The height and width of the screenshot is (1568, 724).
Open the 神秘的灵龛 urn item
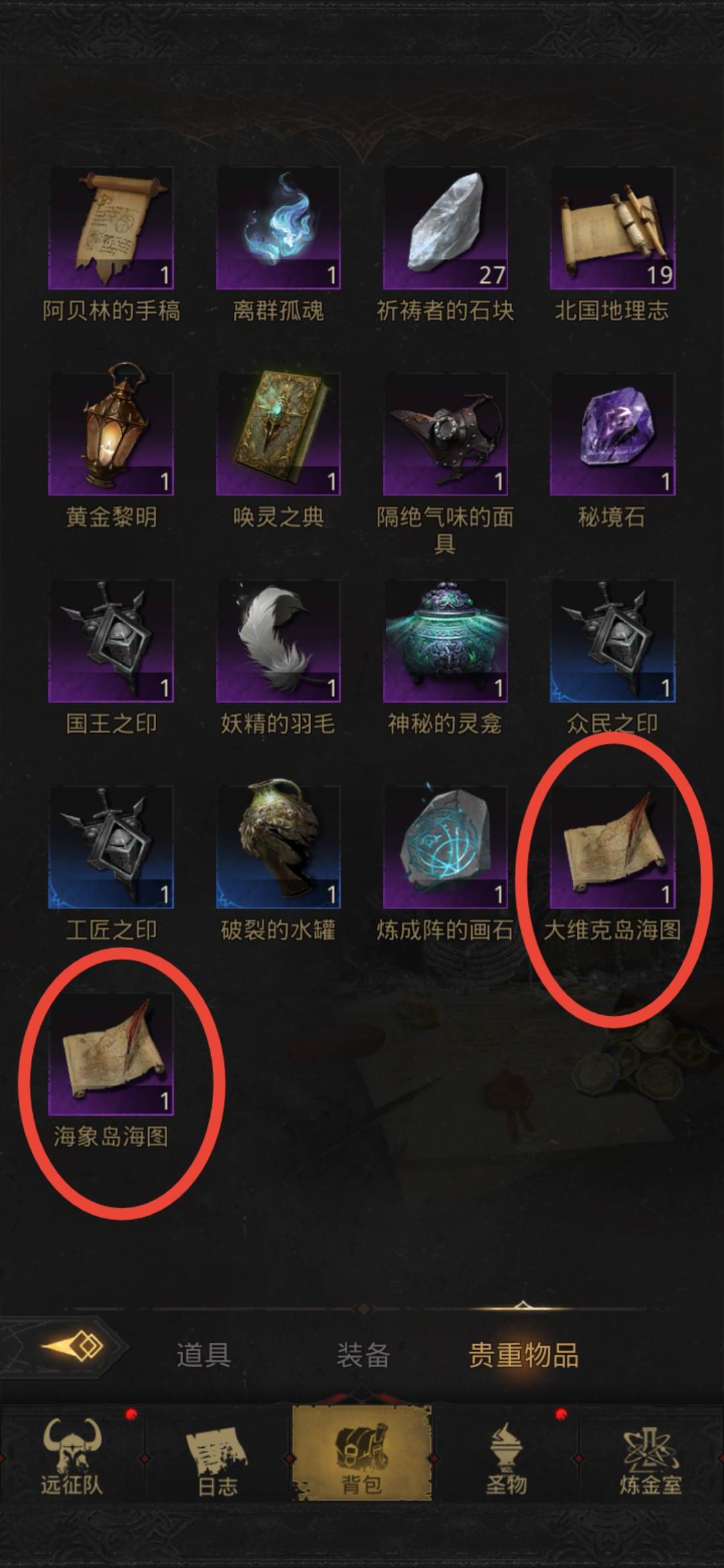[x=445, y=641]
